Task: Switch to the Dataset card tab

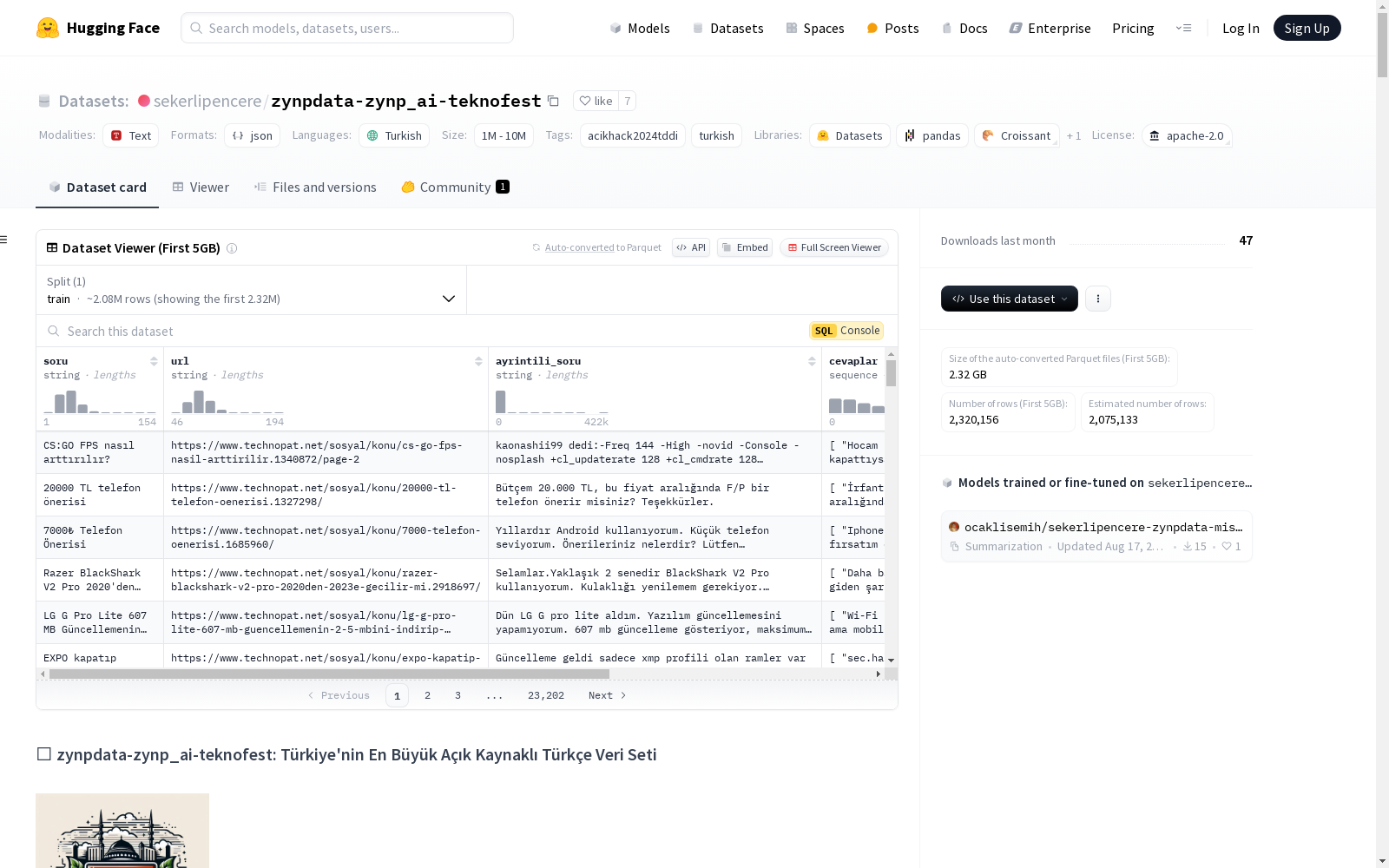Action: tap(97, 187)
